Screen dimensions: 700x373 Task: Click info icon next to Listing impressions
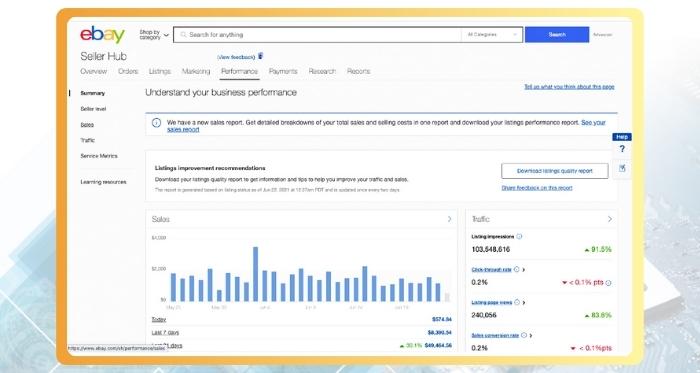pyautogui.click(x=519, y=236)
